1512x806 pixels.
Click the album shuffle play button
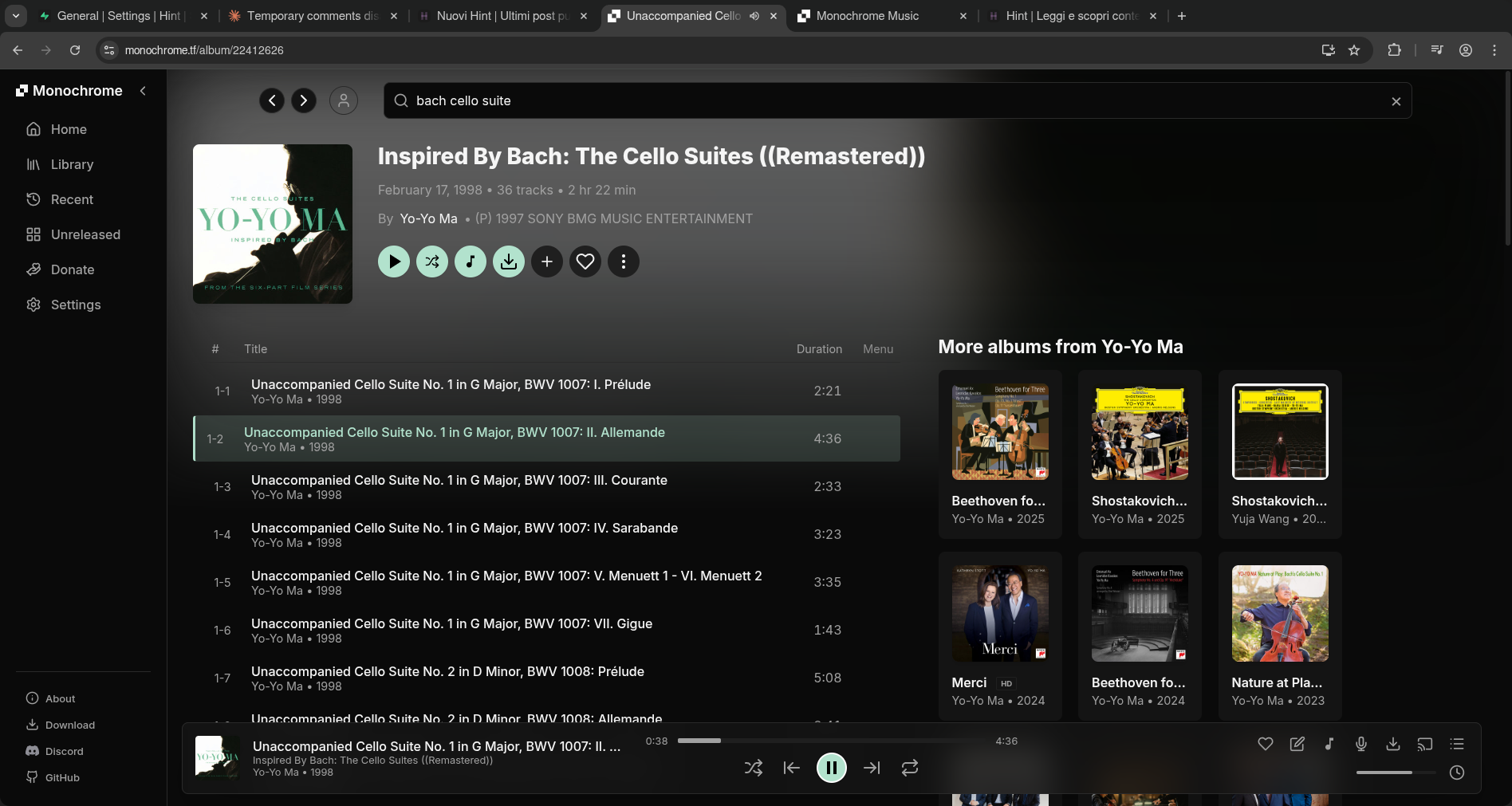point(432,261)
